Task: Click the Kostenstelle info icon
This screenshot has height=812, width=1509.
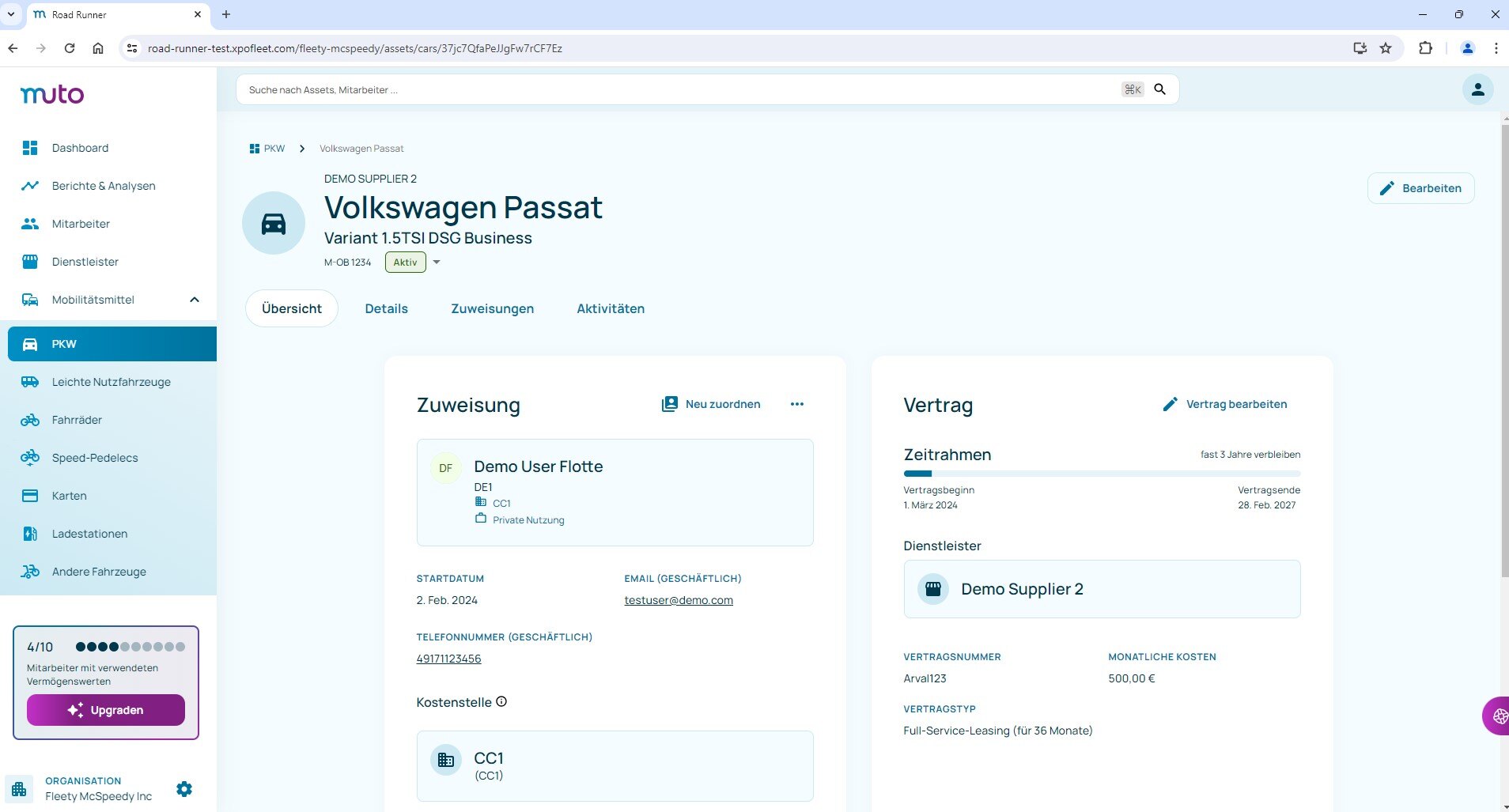Action: click(x=501, y=701)
